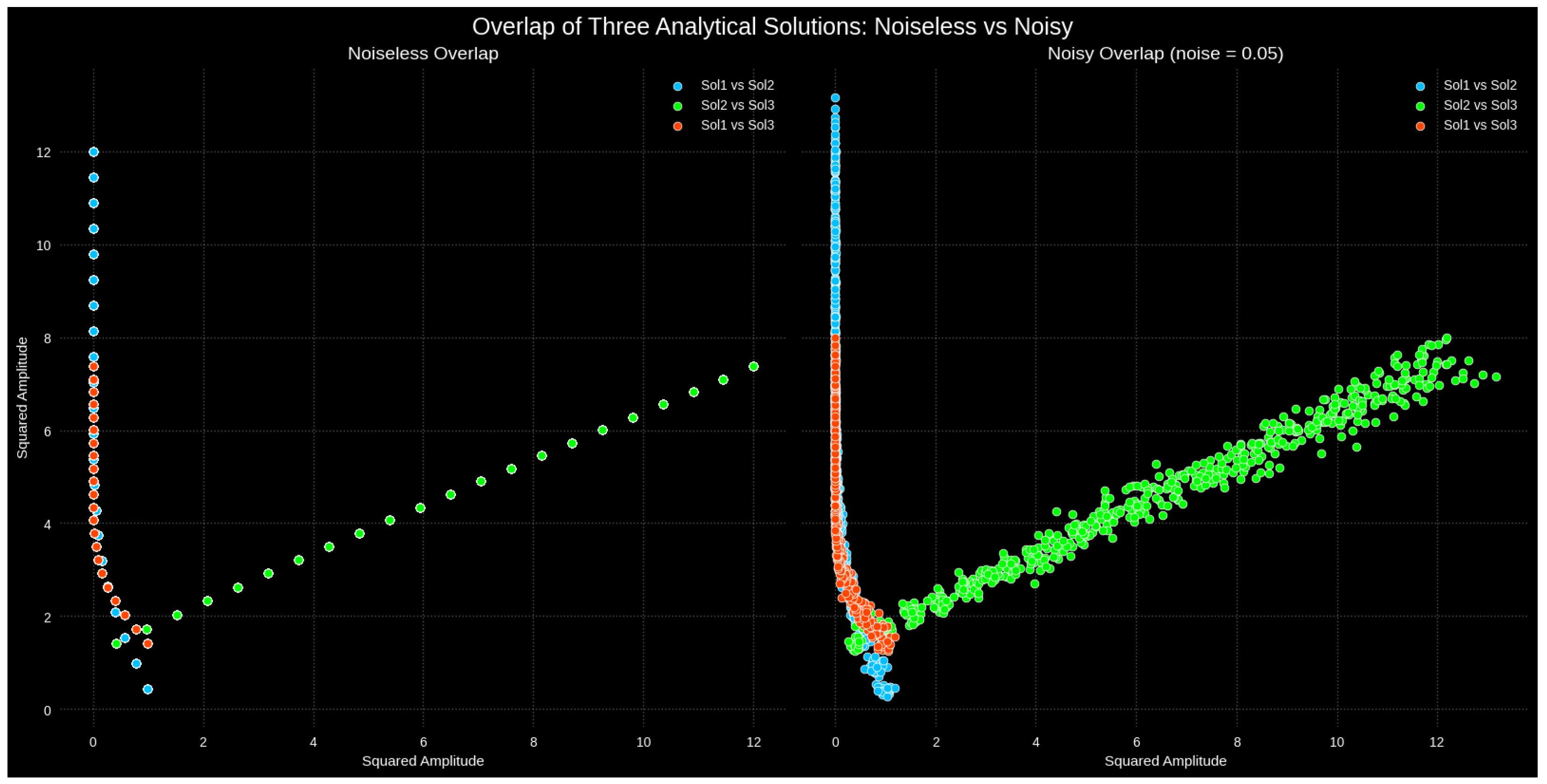The width and height of the screenshot is (1547, 784).
Task: Click the x-axis tick label 12 of the Noiseless plot
Action: pyautogui.click(x=753, y=742)
